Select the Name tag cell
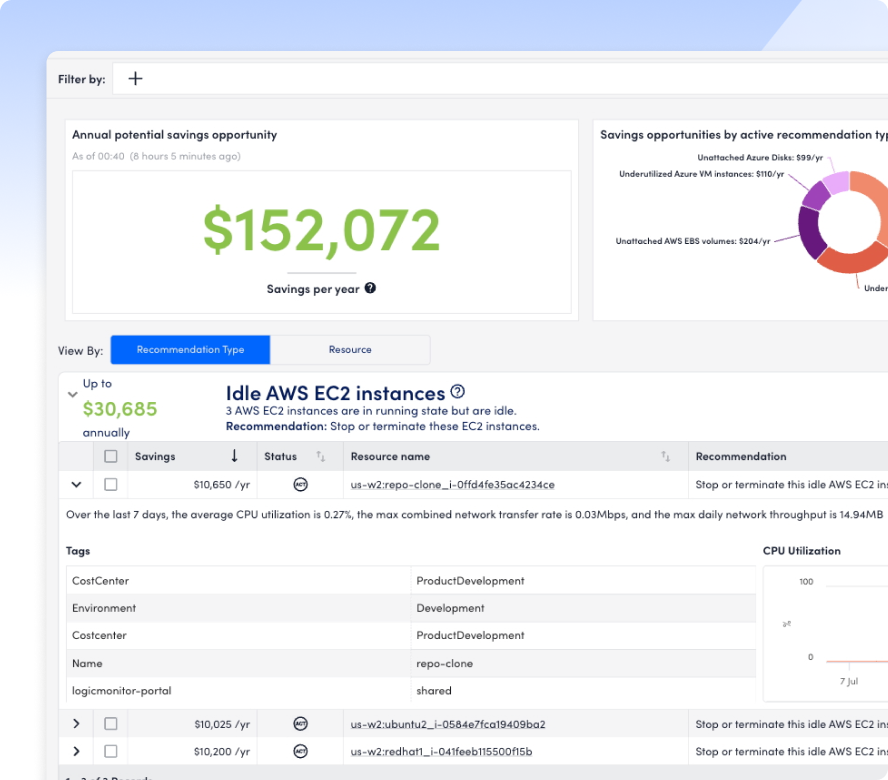Viewport: 888px width, 780px height. tap(238, 663)
